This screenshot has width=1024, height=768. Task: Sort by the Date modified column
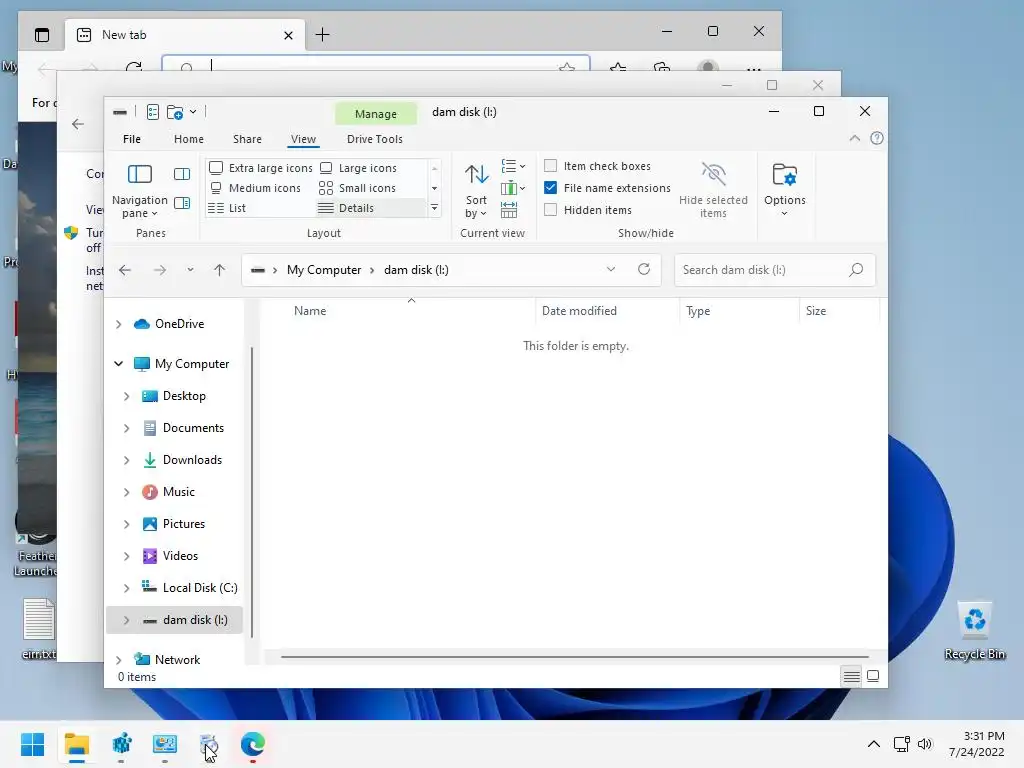coord(607,311)
